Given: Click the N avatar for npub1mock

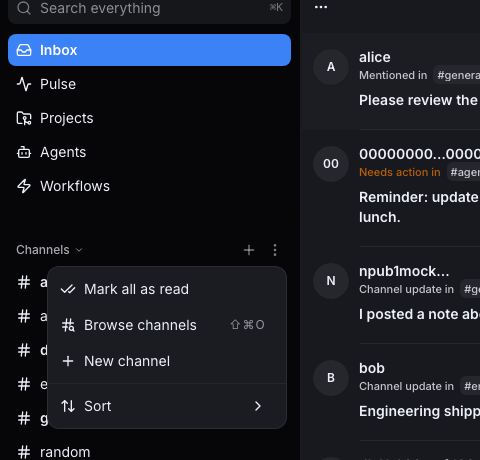Looking at the screenshot, I should click(x=331, y=281).
